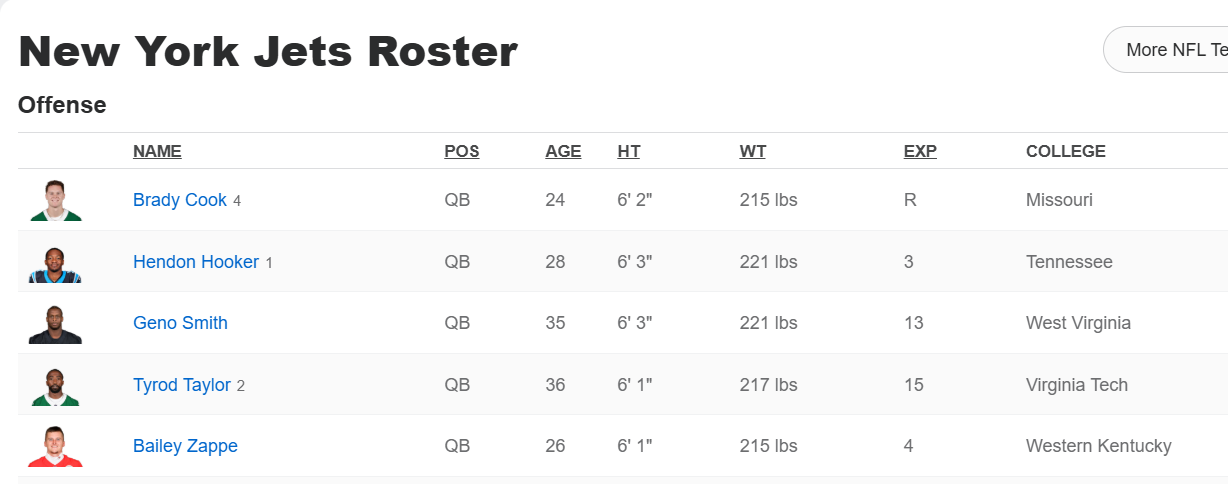This screenshot has height=484, width=1228.
Task: Go to Geno Smith's player page
Action: click(180, 323)
